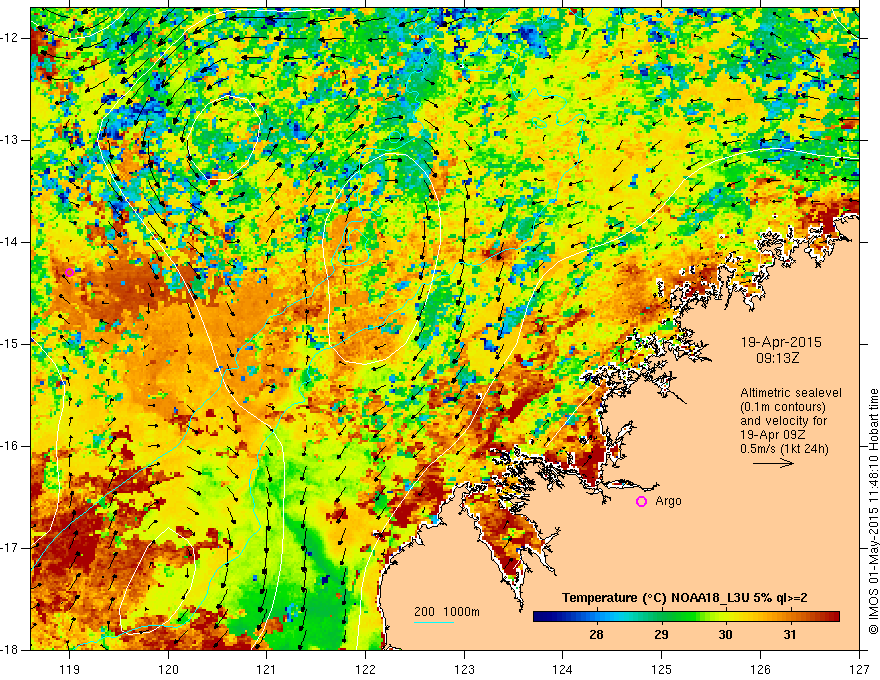Click the '31' colorbar tick label
The height and width of the screenshot is (680, 880).
pos(790,635)
